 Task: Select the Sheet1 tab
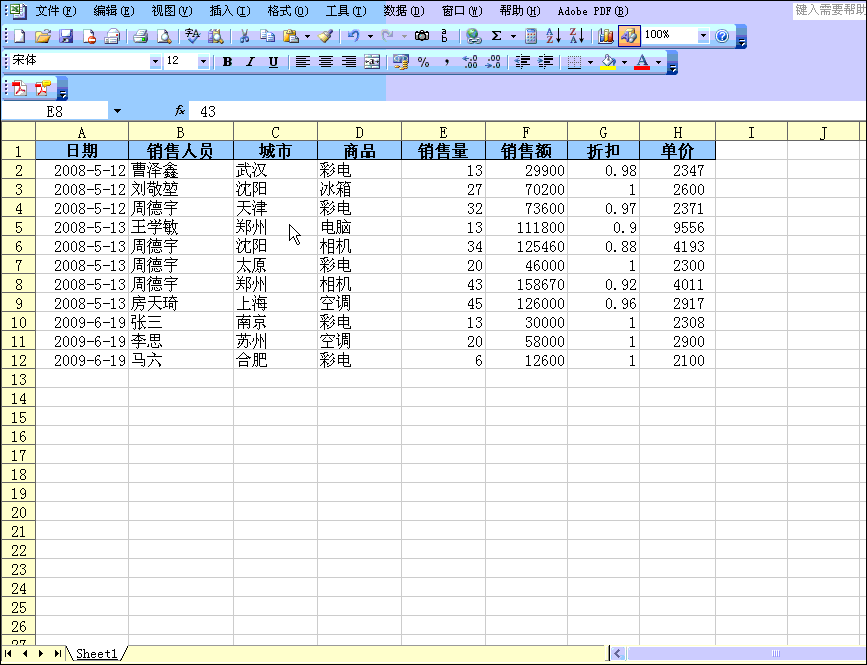coord(96,653)
